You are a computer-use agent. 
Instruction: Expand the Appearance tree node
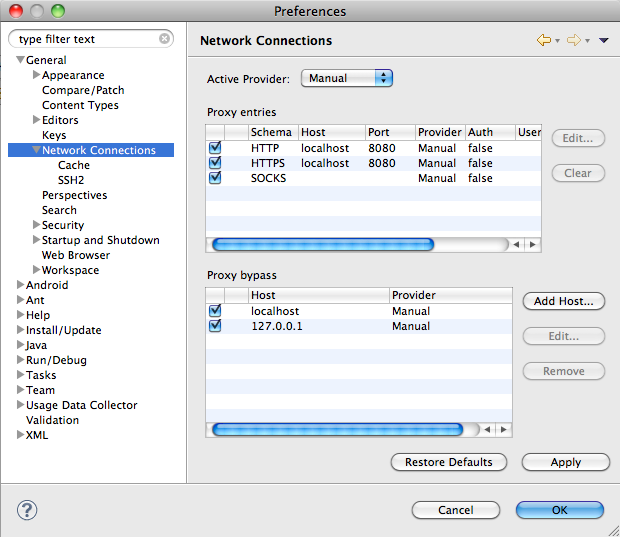click(x=36, y=74)
